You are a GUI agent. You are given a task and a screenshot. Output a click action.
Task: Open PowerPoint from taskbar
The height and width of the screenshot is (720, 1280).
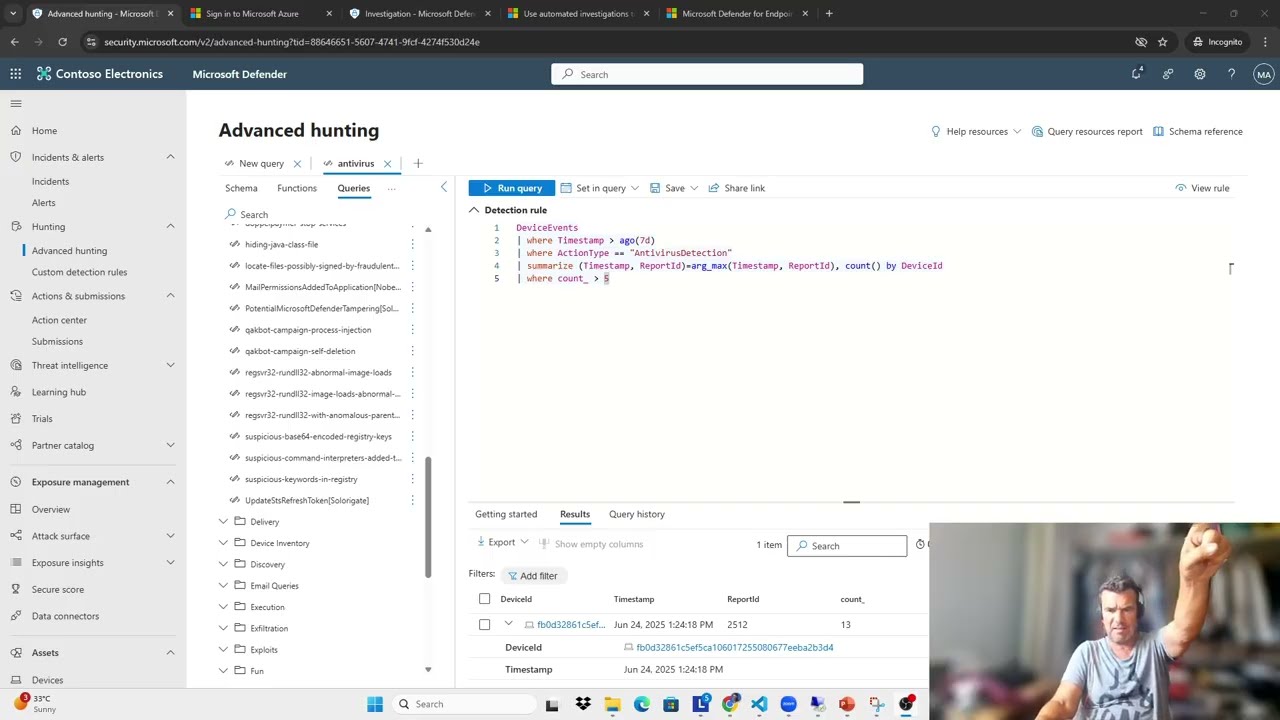click(x=847, y=704)
